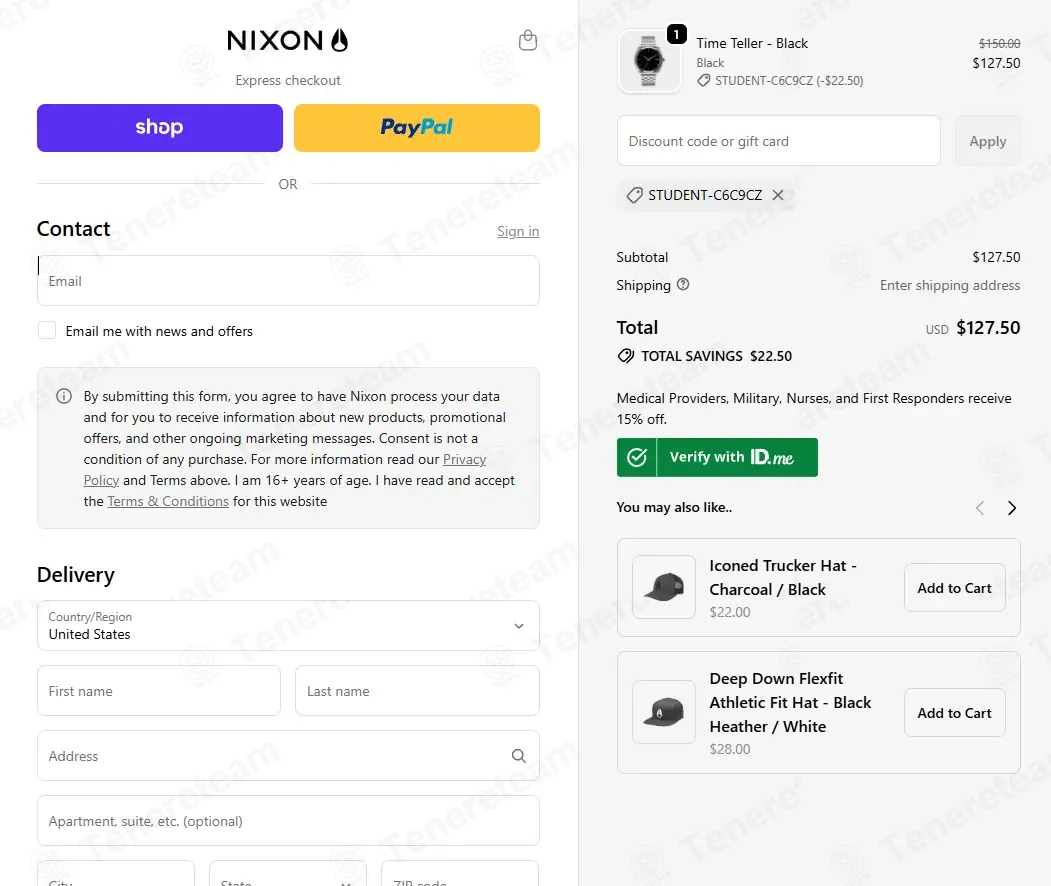The height and width of the screenshot is (886, 1051).
Task: Add Iconed Trucker Hat to cart
Action: (954, 588)
